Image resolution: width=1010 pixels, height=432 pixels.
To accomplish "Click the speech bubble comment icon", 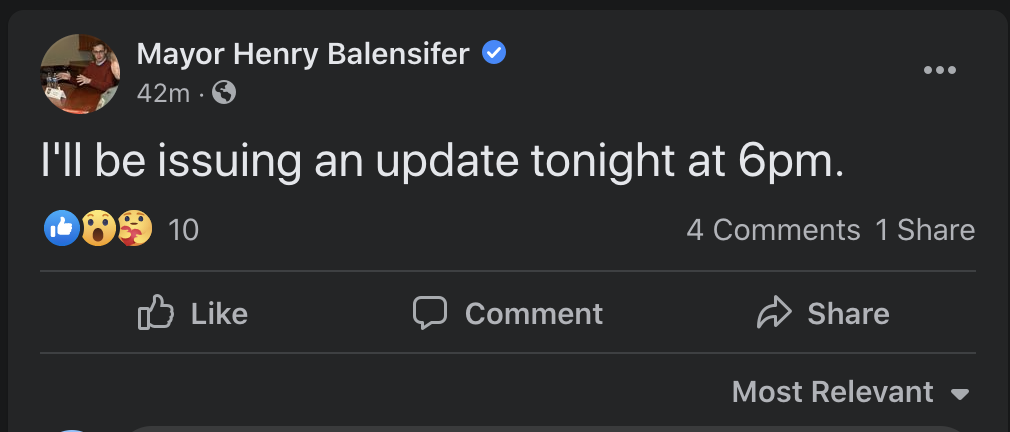I will point(430,313).
